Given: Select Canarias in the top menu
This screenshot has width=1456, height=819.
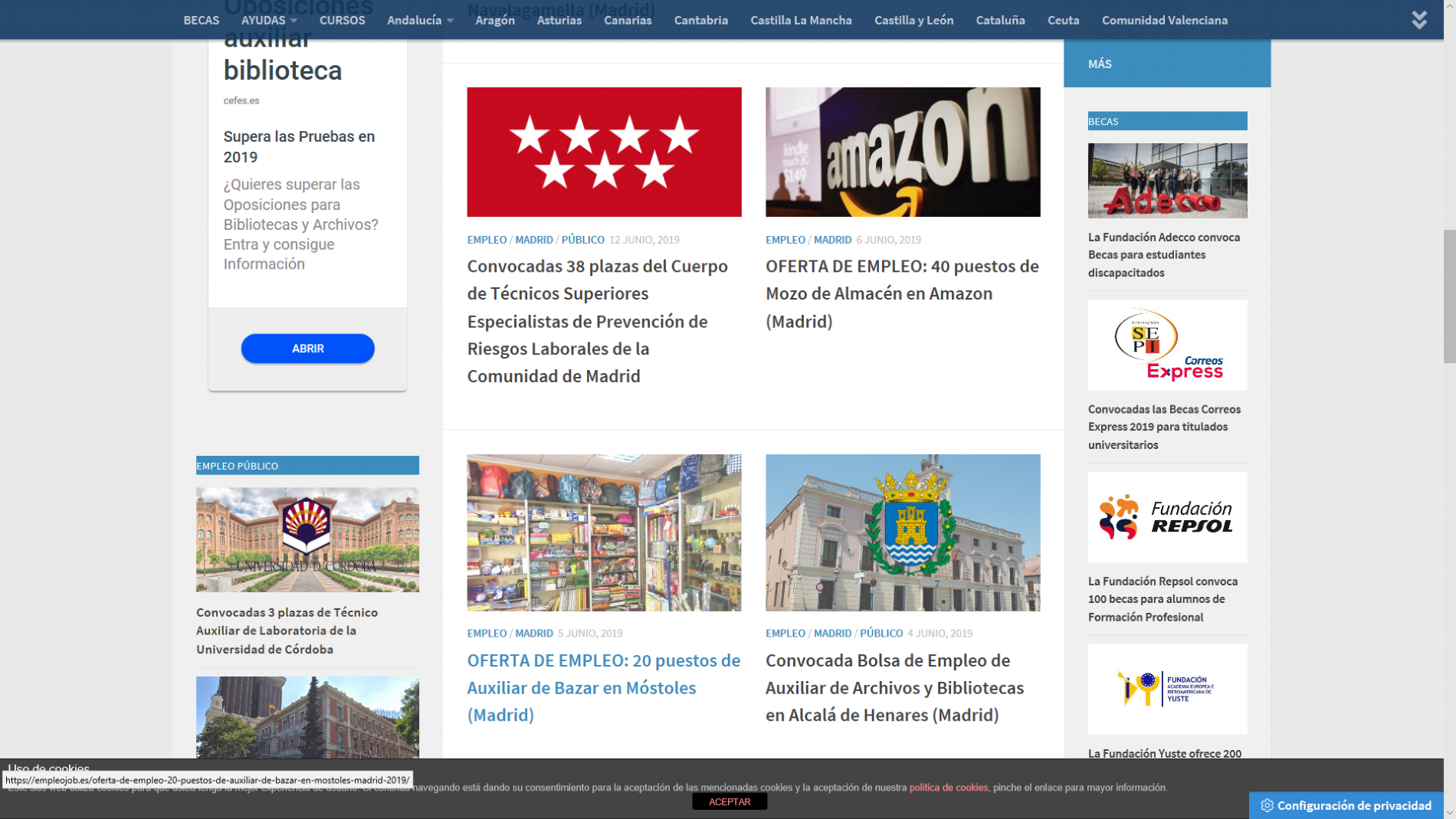Looking at the screenshot, I should point(628,20).
